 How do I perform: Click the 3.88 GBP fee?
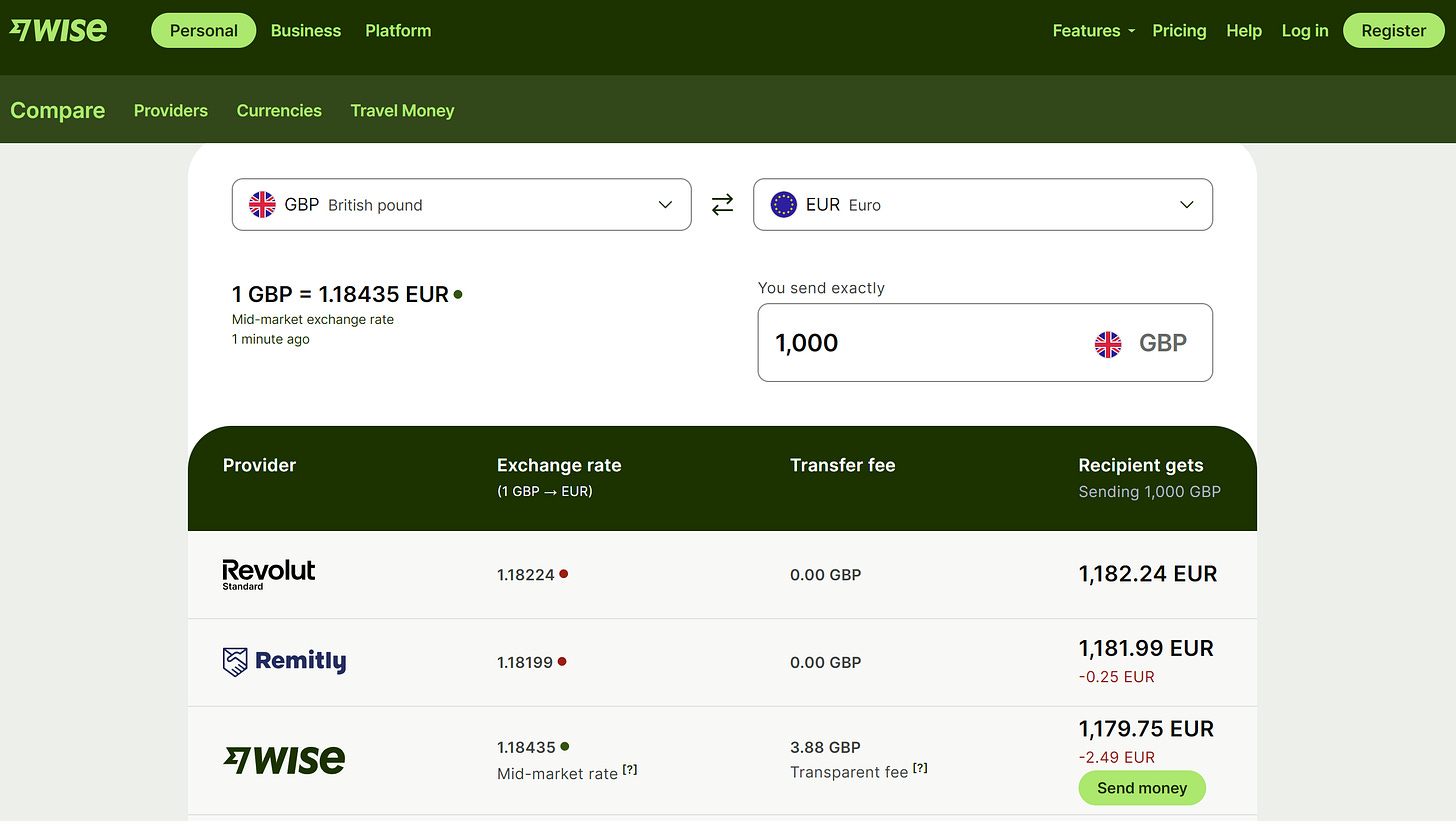pyautogui.click(x=825, y=747)
